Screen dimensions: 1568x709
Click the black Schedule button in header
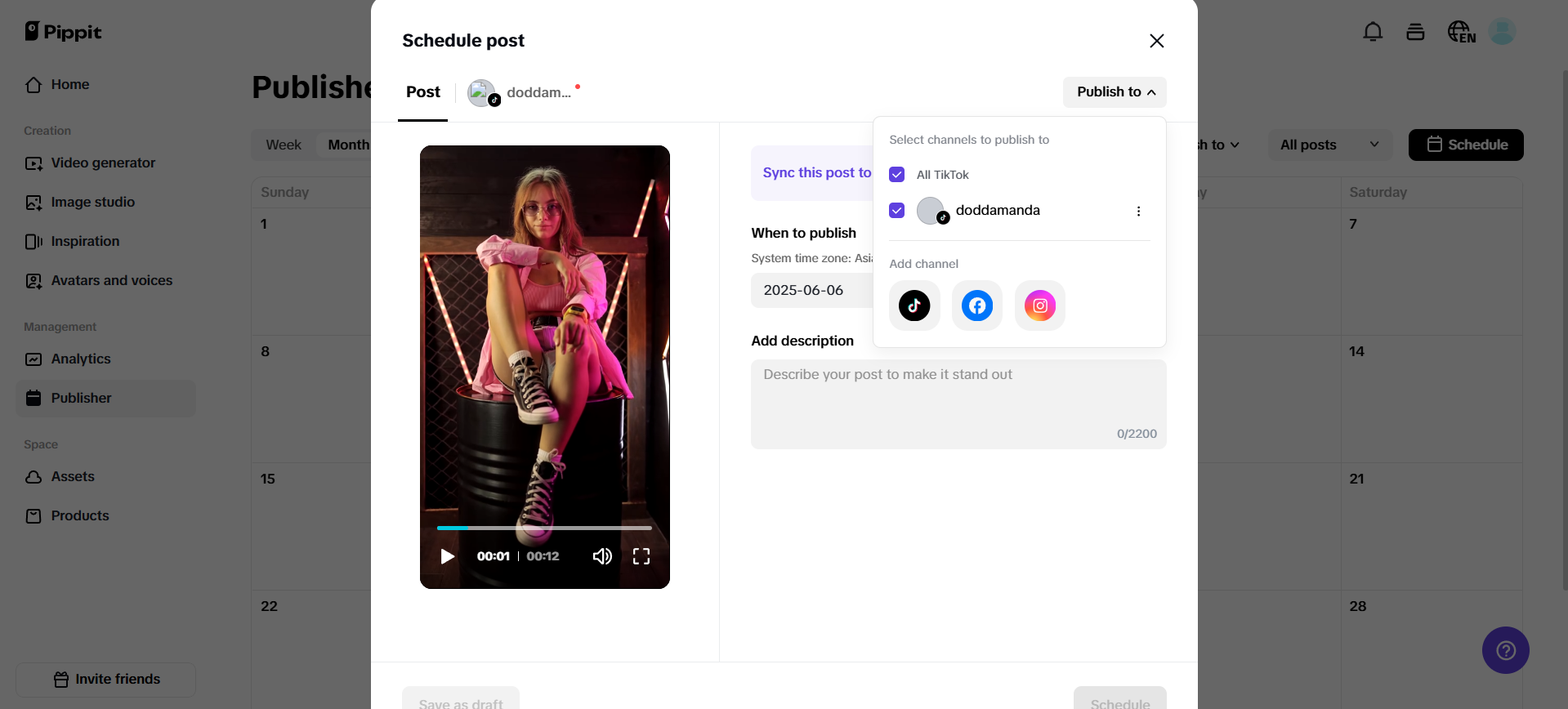(1466, 145)
